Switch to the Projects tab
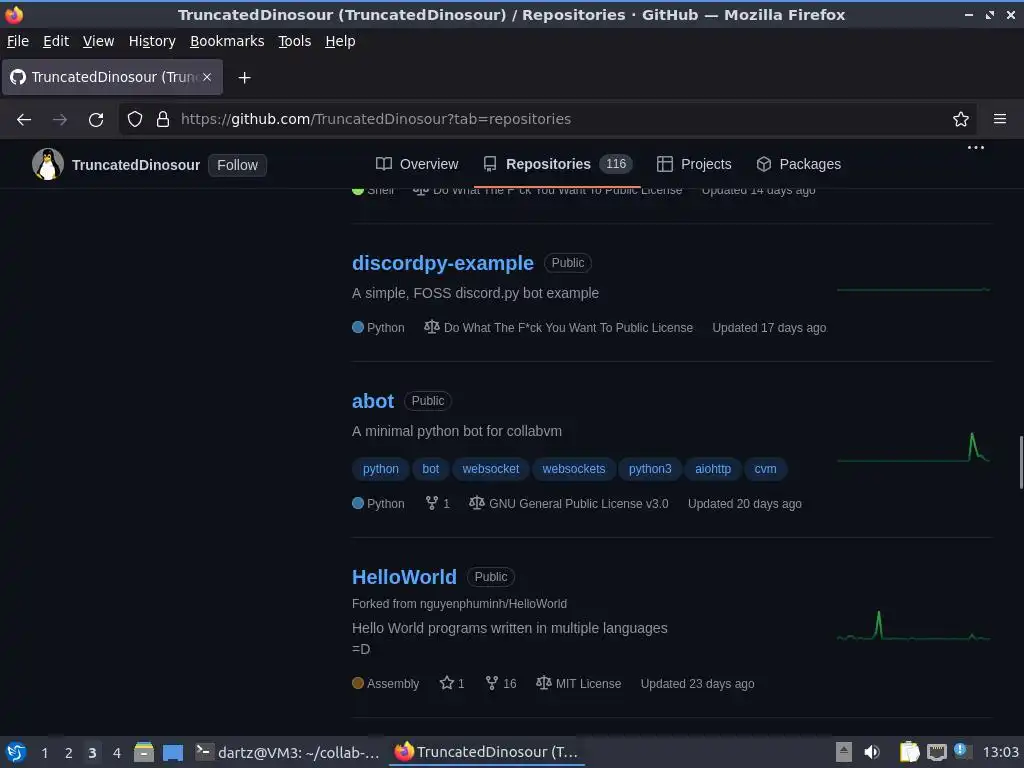The width and height of the screenshot is (1024, 768). click(x=694, y=164)
